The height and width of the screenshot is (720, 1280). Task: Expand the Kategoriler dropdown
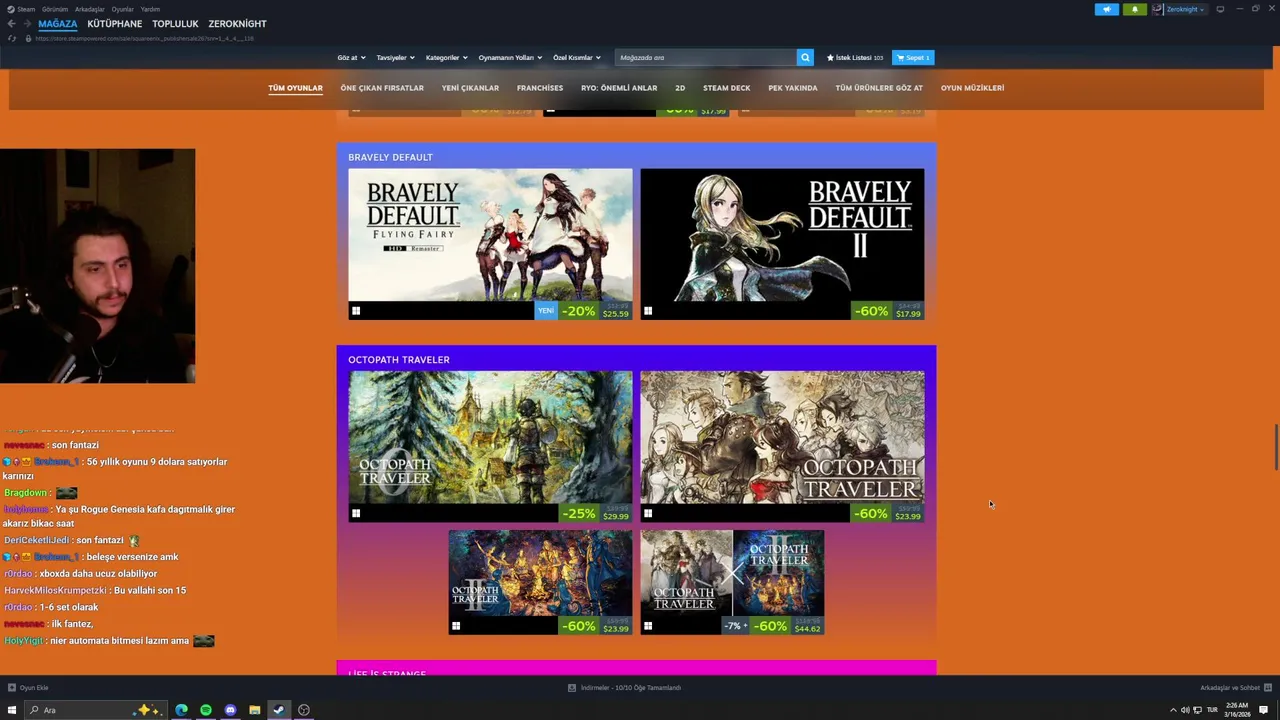click(446, 57)
